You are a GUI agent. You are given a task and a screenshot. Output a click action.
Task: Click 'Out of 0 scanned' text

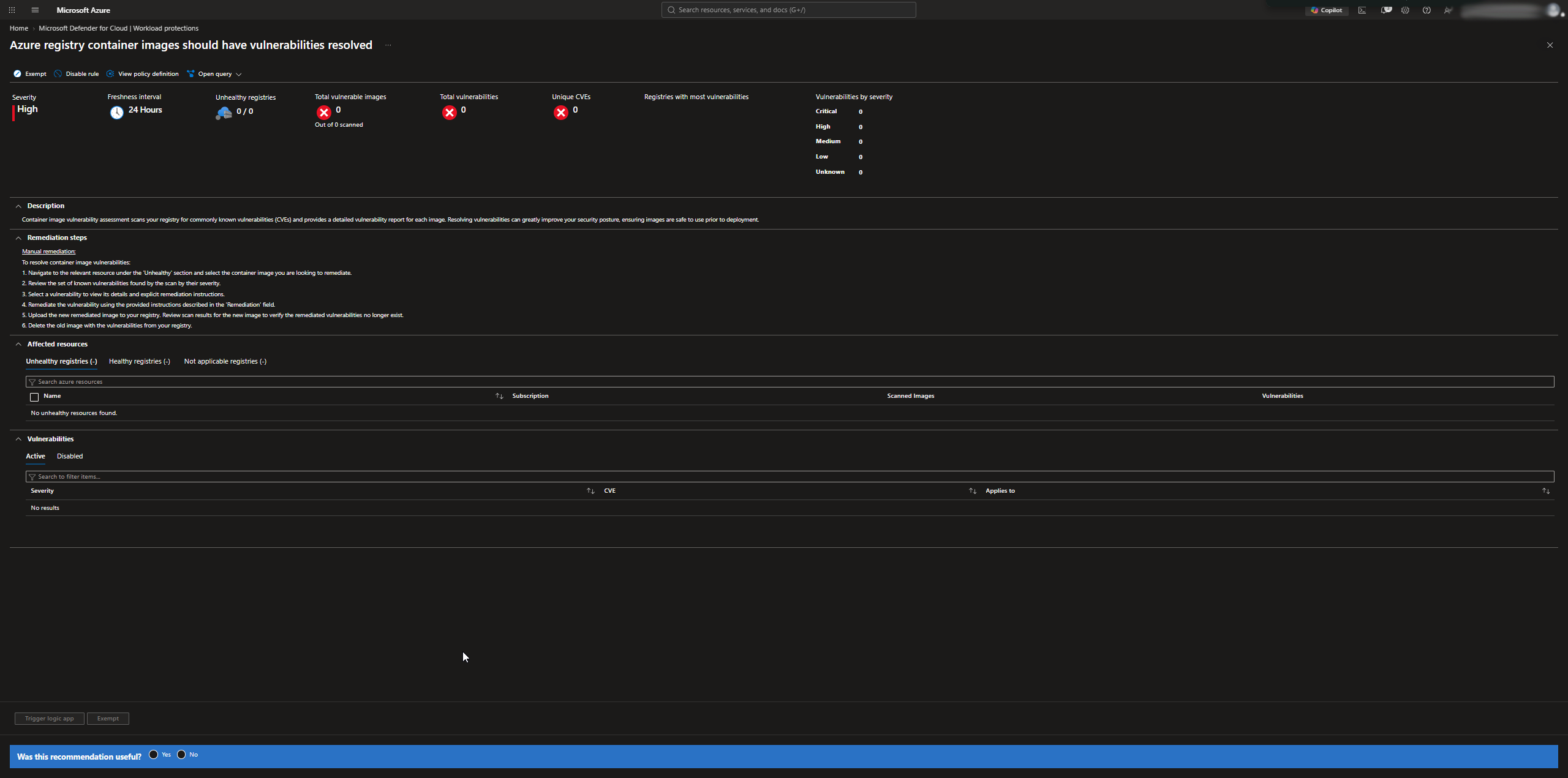pos(339,125)
